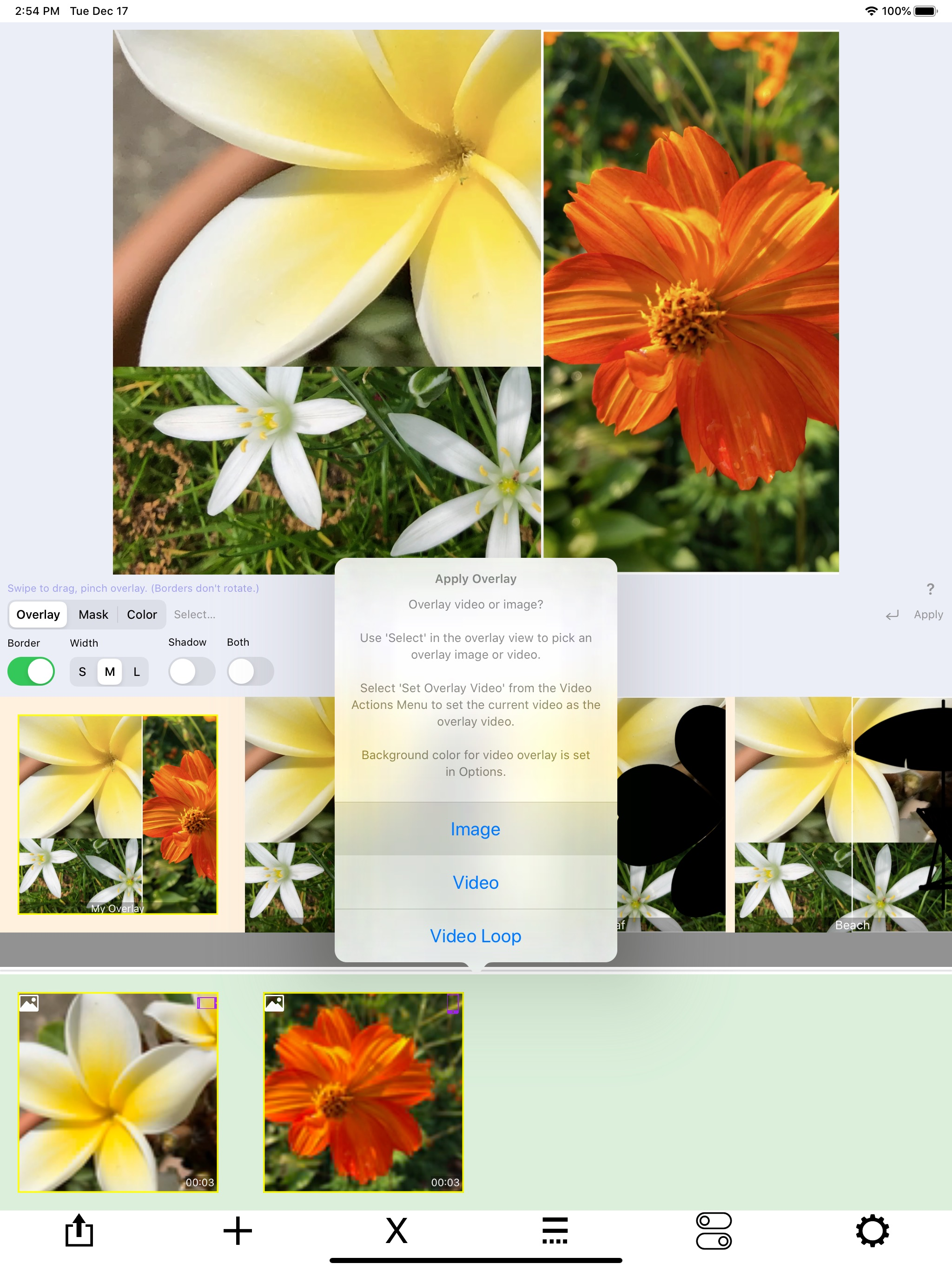The image size is (952, 1270).
Task: Tap the Select... overlay picker
Action: 195,615
